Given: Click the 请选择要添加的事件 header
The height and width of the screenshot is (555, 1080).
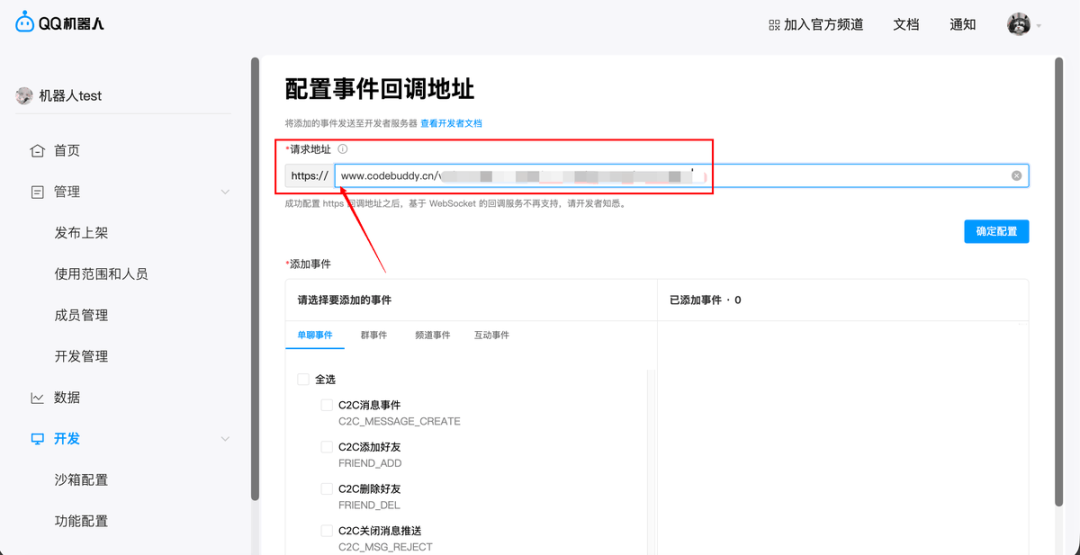Looking at the screenshot, I should click(345, 300).
